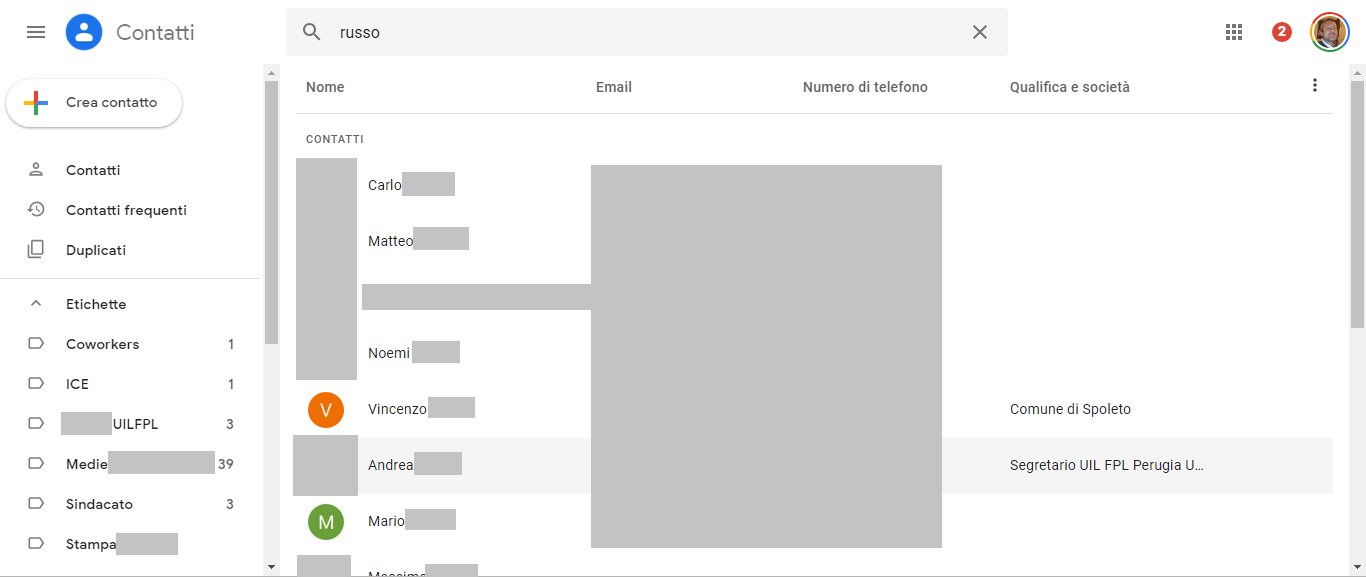Collapse the Etichette section
The width and height of the screenshot is (1366, 577).
click(x=36, y=304)
